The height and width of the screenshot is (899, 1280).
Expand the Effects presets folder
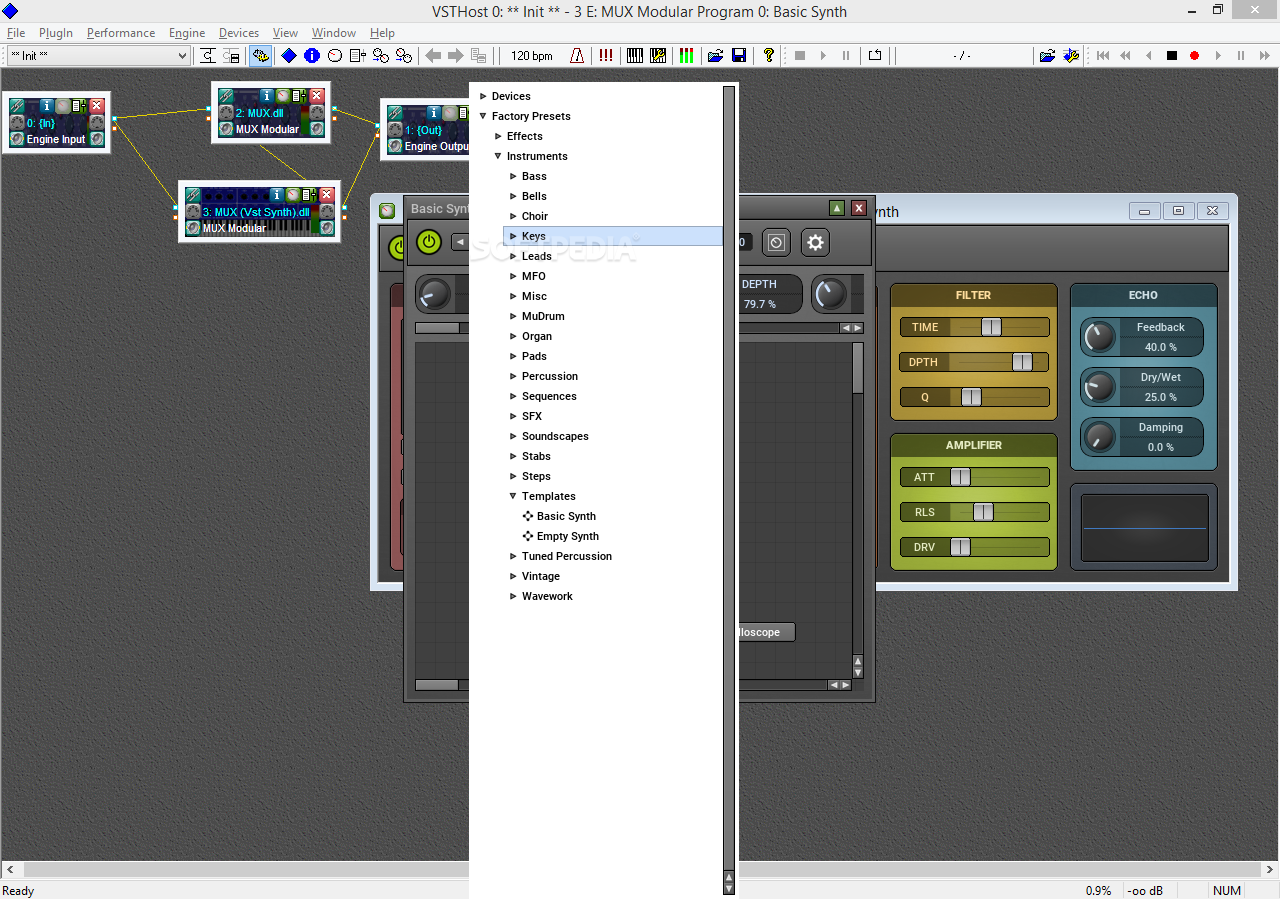pyautogui.click(x=498, y=136)
